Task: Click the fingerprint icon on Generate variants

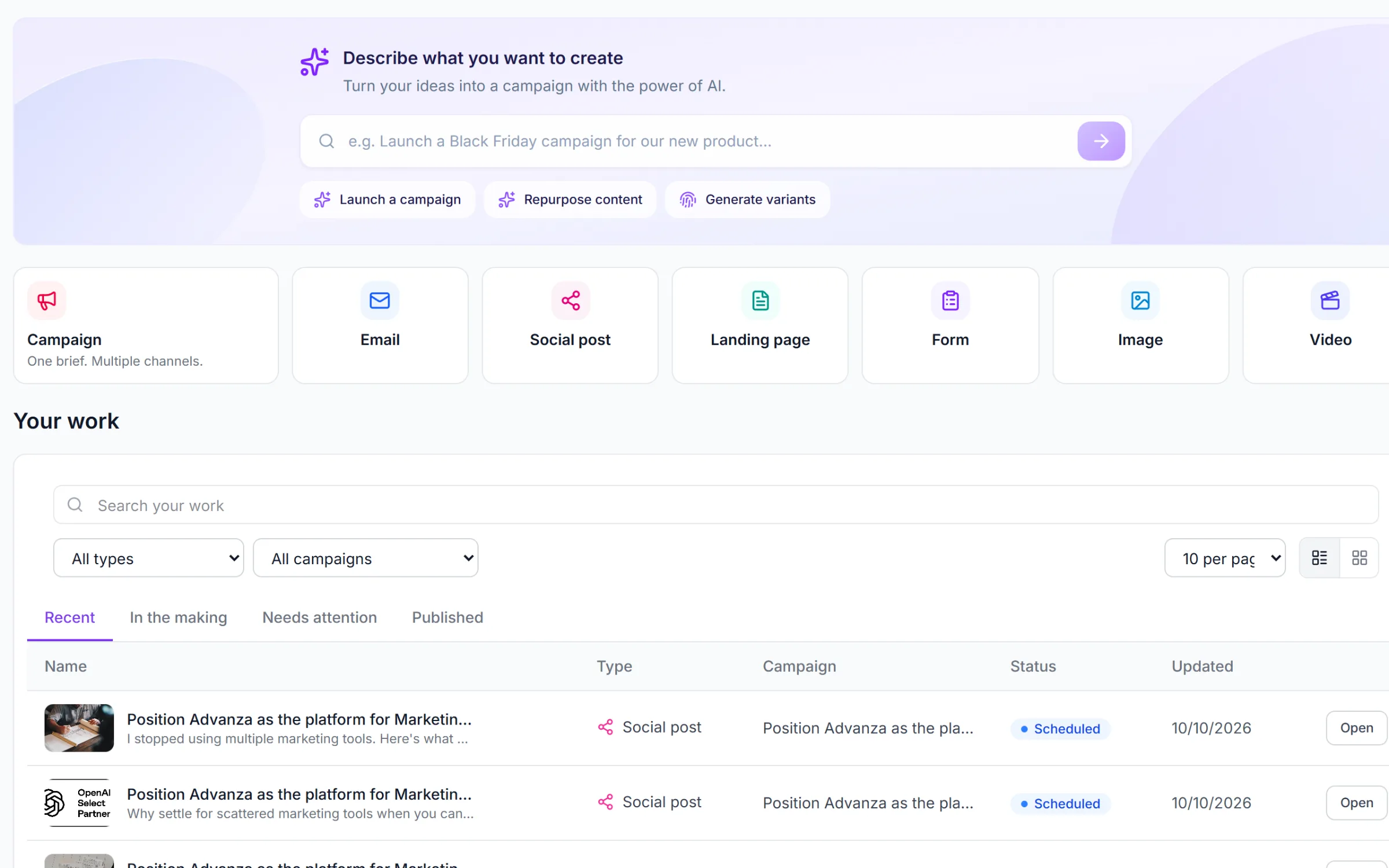Action: click(688, 200)
